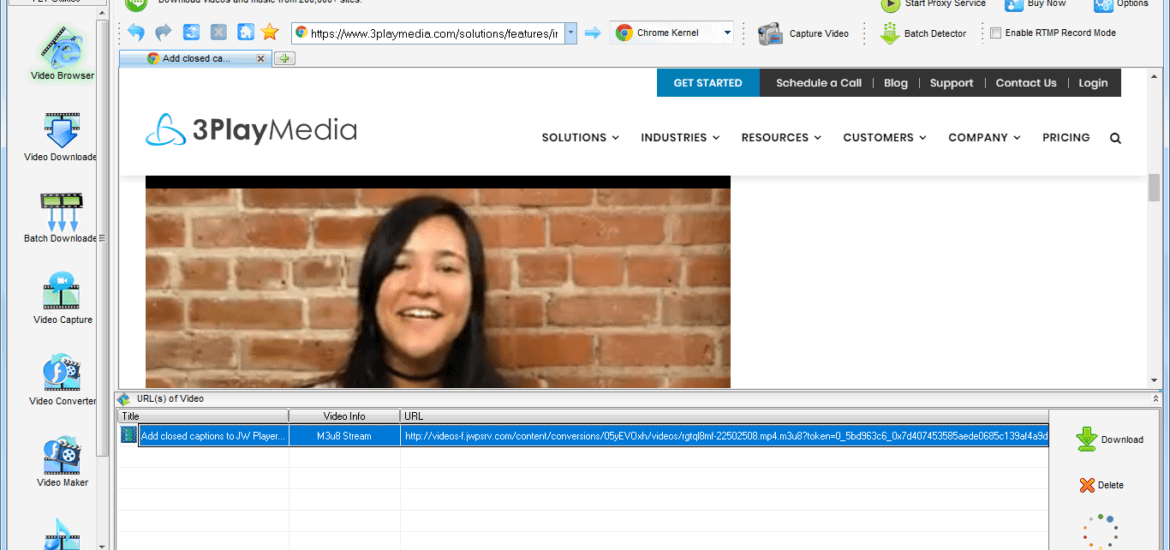Click the website search magnifier icon
This screenshot has height=550, width=1170.
1115,138
